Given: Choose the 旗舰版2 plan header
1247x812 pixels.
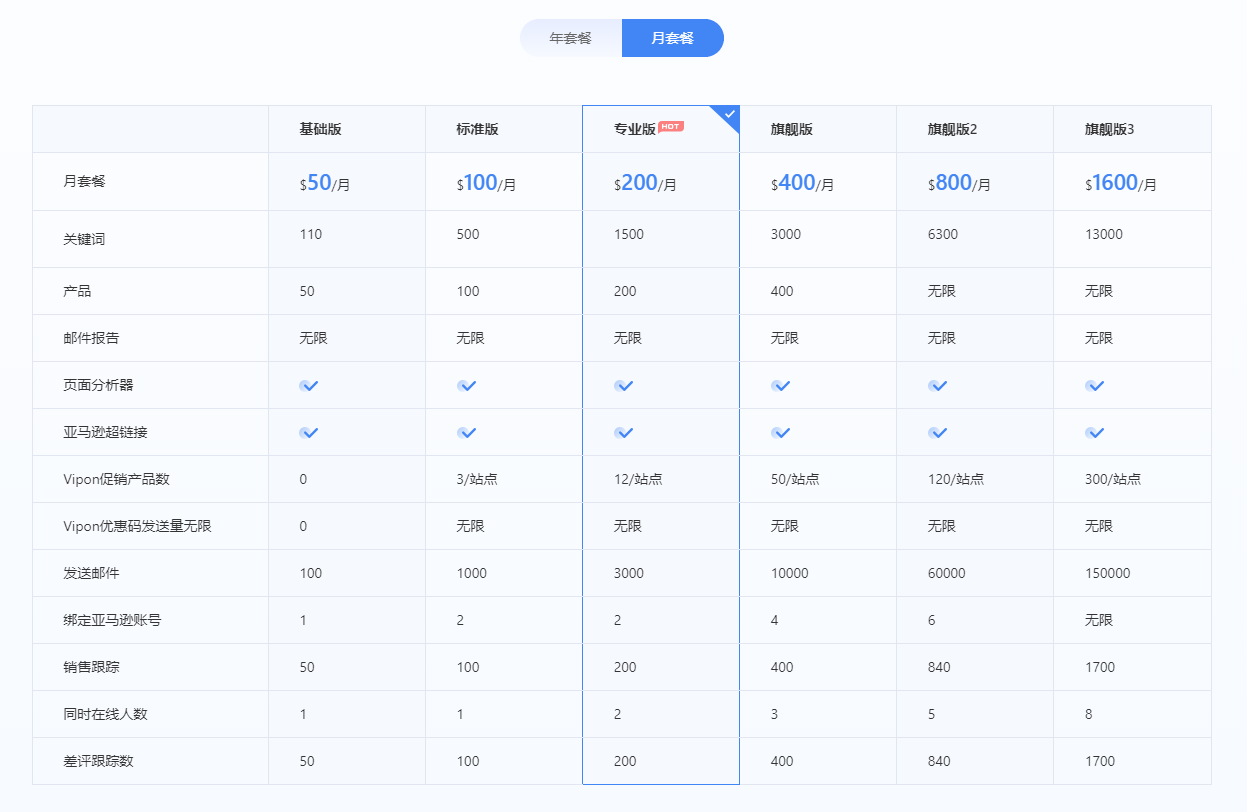Looking at the screenshot, I should (952, 129).
